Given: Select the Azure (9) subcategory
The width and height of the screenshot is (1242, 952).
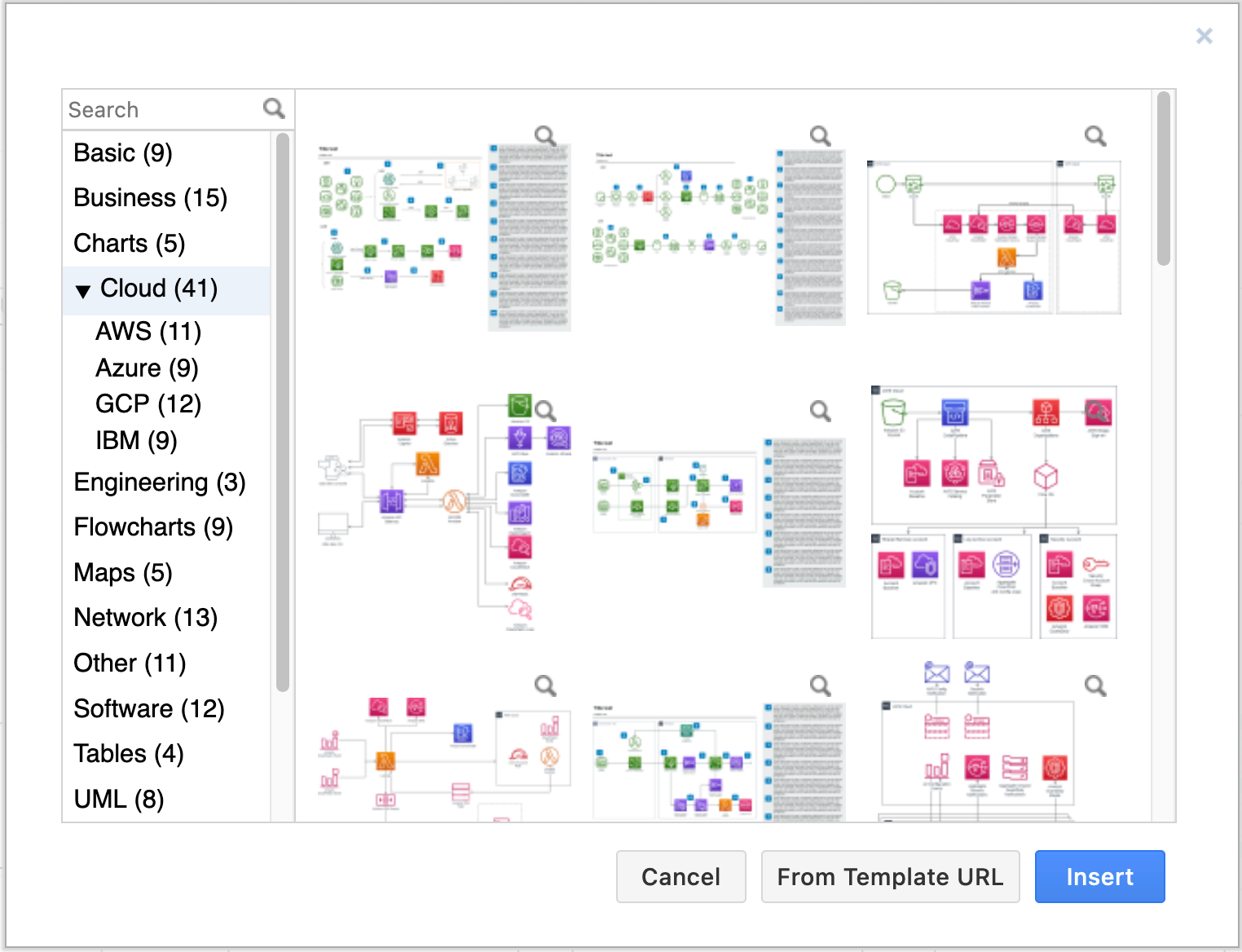Looking at the screenshot, I should click(x=147, y=368).
